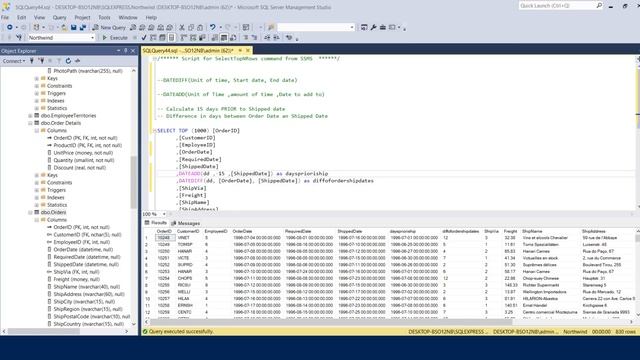Click the Results to Grid icon

pos(224,38)
